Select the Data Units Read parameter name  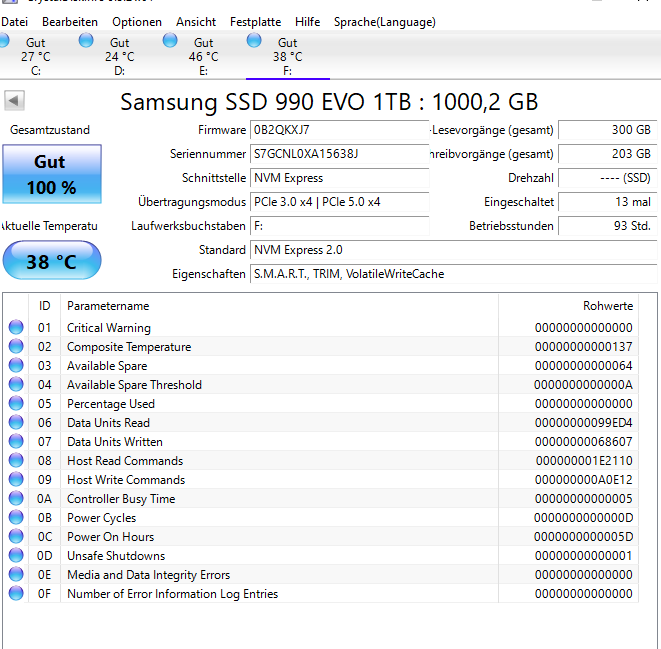[x=108, y=423]
